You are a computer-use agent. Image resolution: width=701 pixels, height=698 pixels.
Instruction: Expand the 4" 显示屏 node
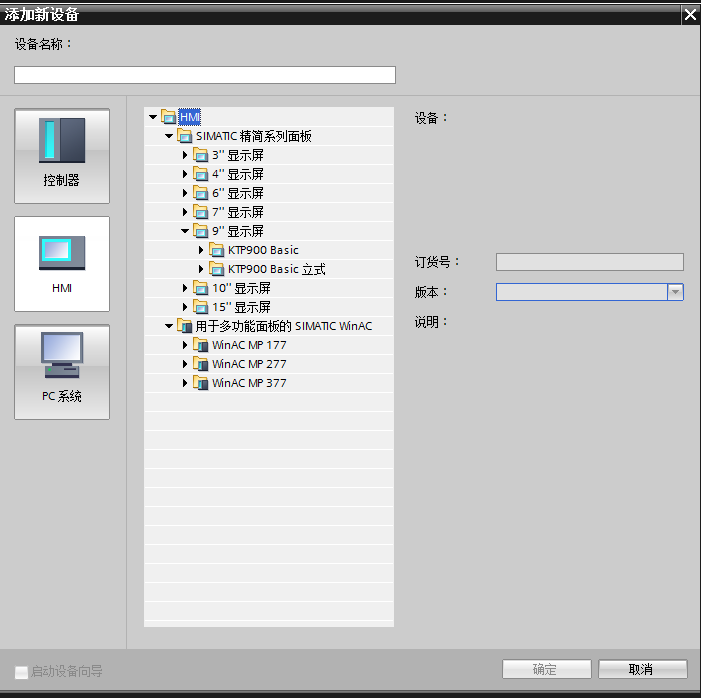[185, 174]
